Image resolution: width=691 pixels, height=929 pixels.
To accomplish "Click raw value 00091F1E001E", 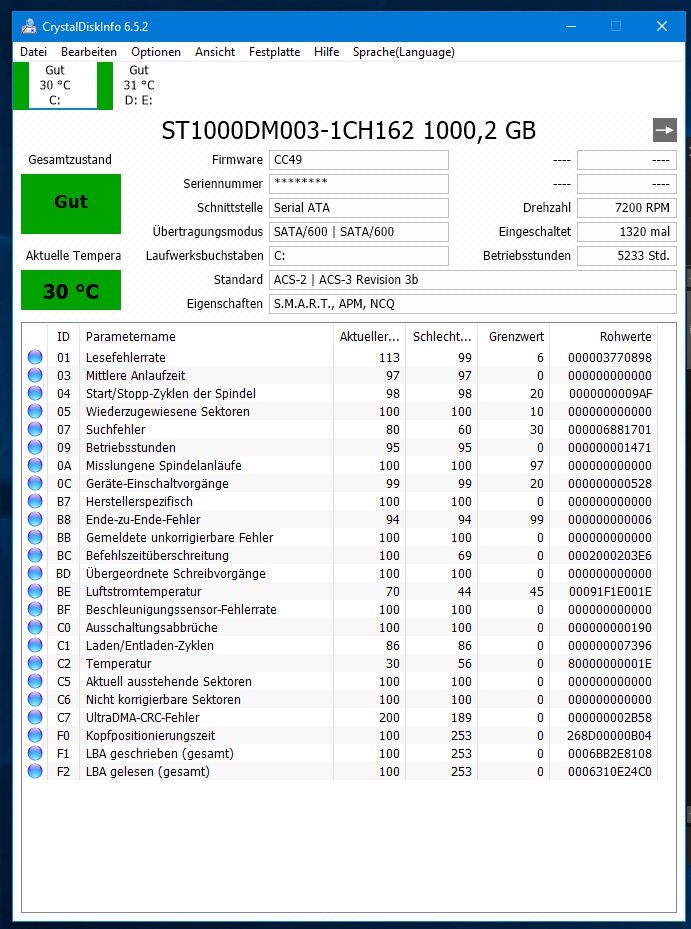I will click(x=610, y=591).
